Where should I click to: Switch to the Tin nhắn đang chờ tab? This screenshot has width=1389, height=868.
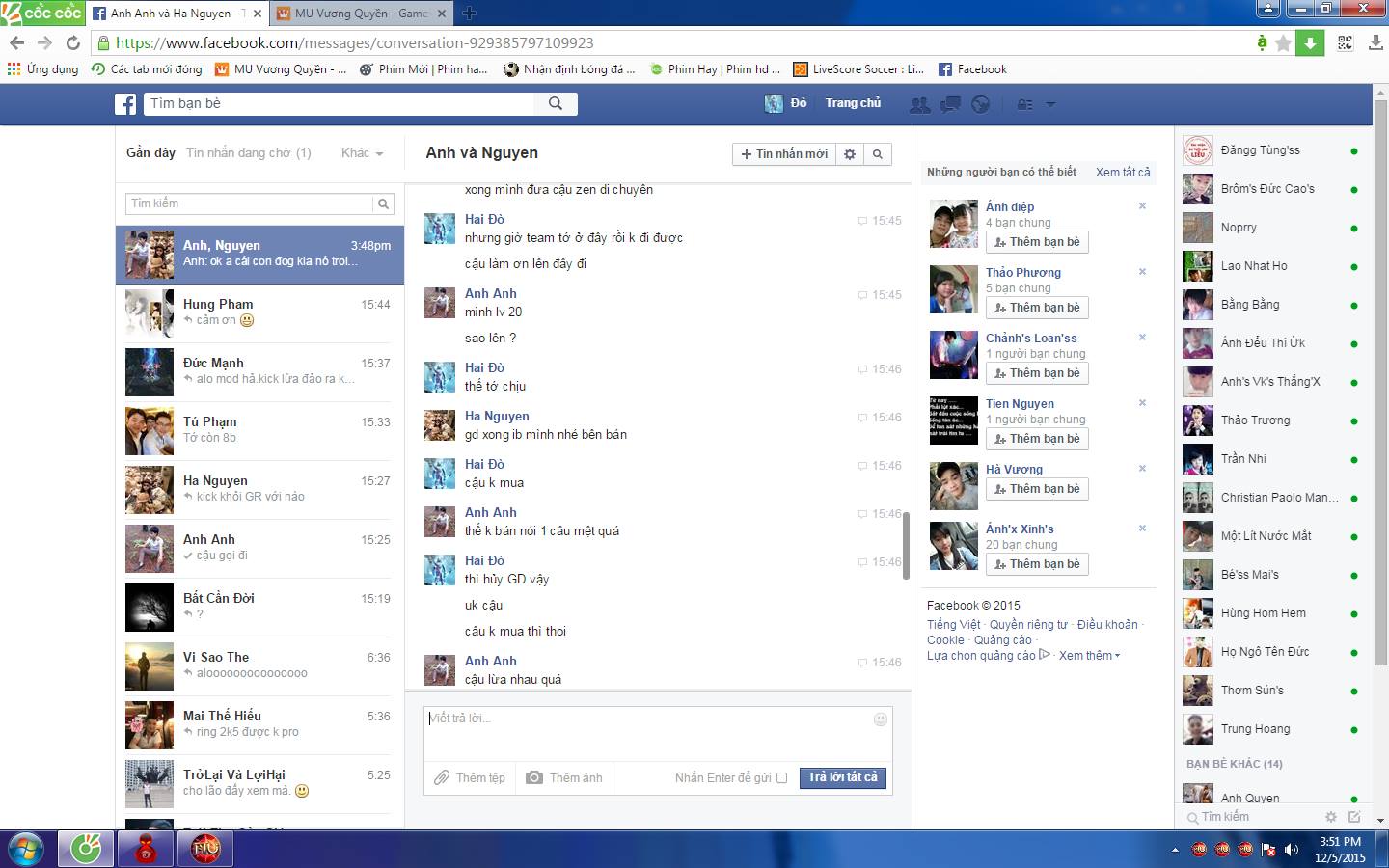click(248, 153)
